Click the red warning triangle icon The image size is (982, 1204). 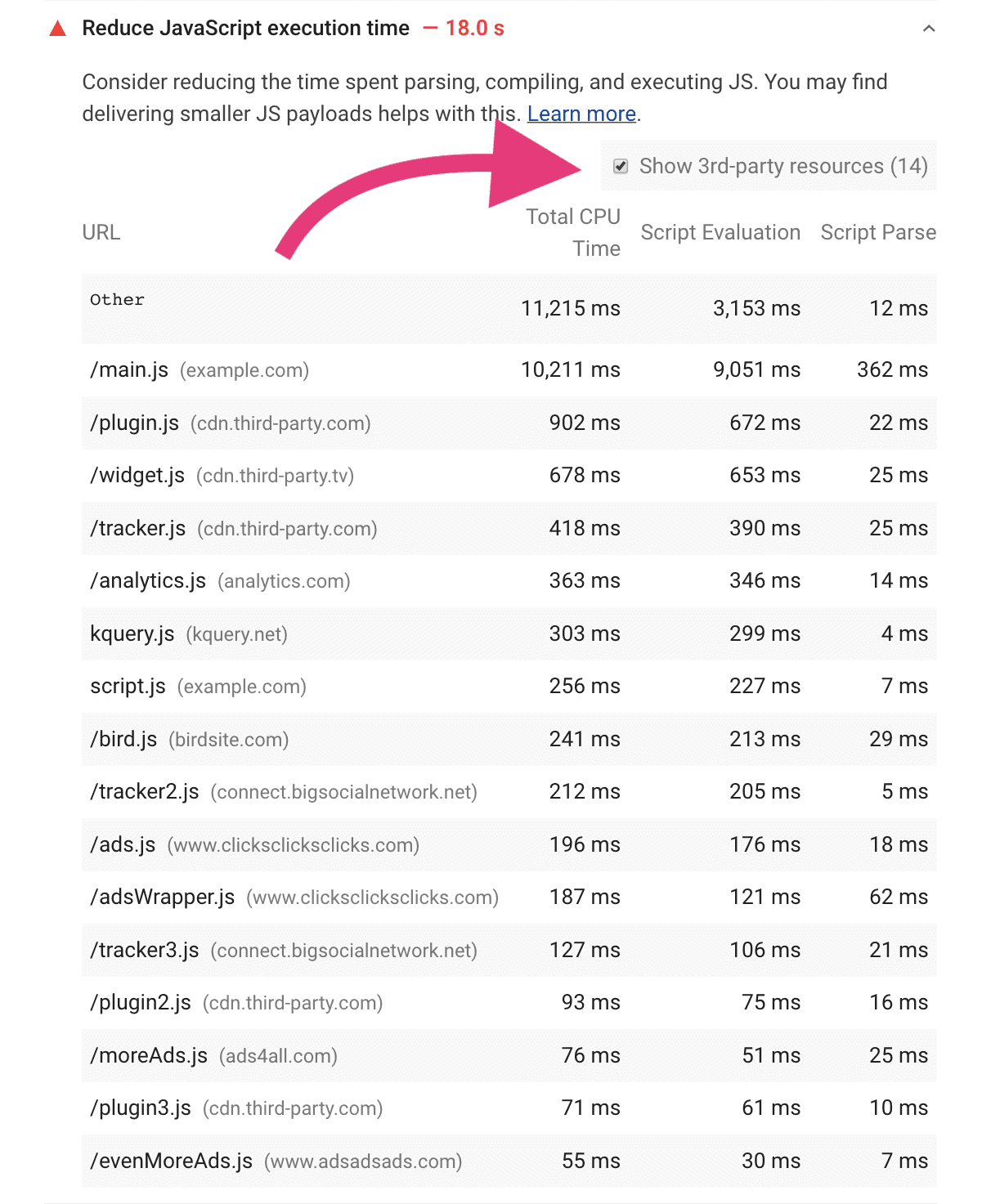point(57,28)
